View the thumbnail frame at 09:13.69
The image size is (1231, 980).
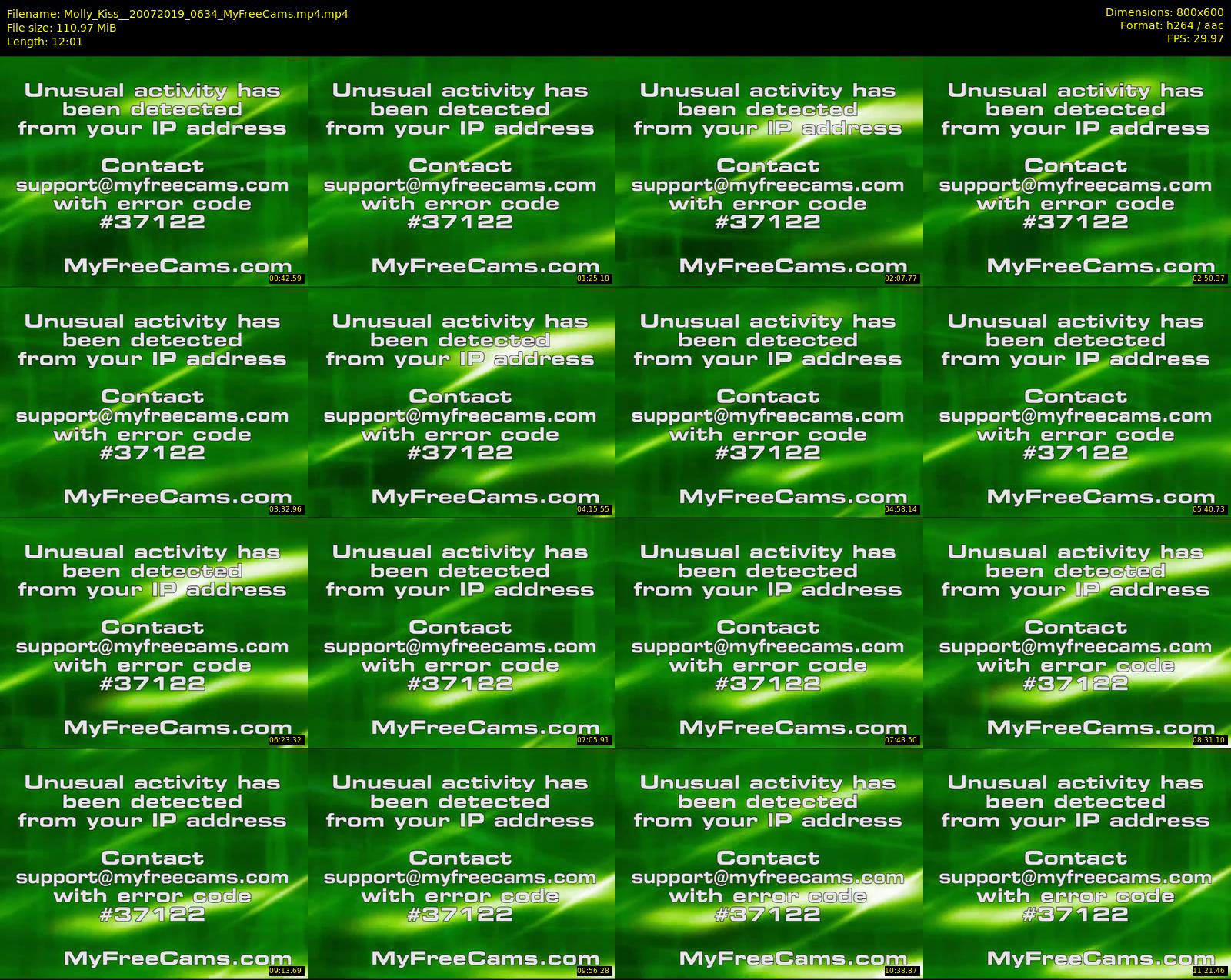154,863
